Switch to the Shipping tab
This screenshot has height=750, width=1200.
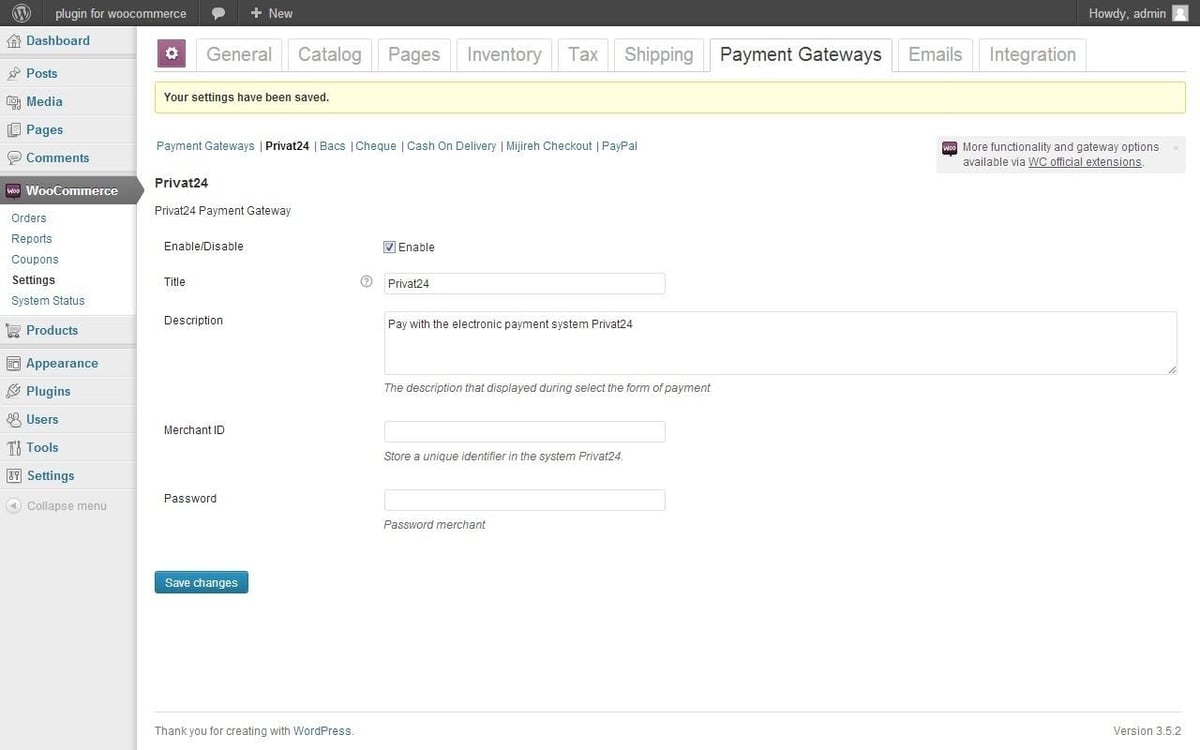tap(658, 55)
